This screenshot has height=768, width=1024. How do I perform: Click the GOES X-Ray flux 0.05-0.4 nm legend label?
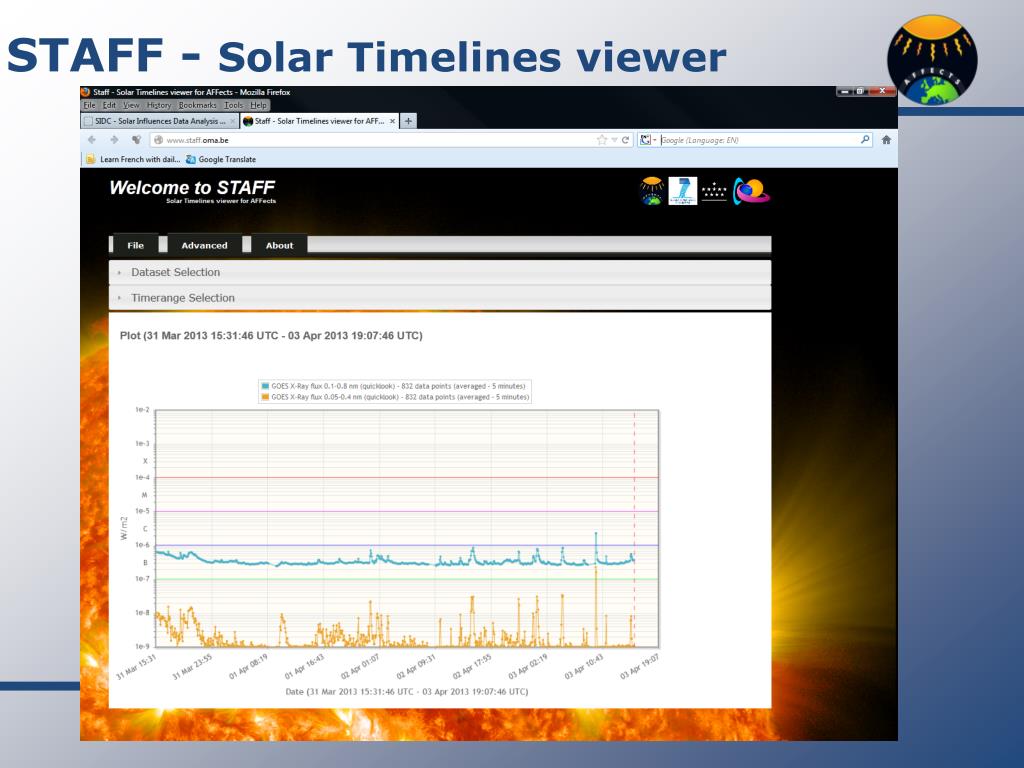click(x=400, y=397)
